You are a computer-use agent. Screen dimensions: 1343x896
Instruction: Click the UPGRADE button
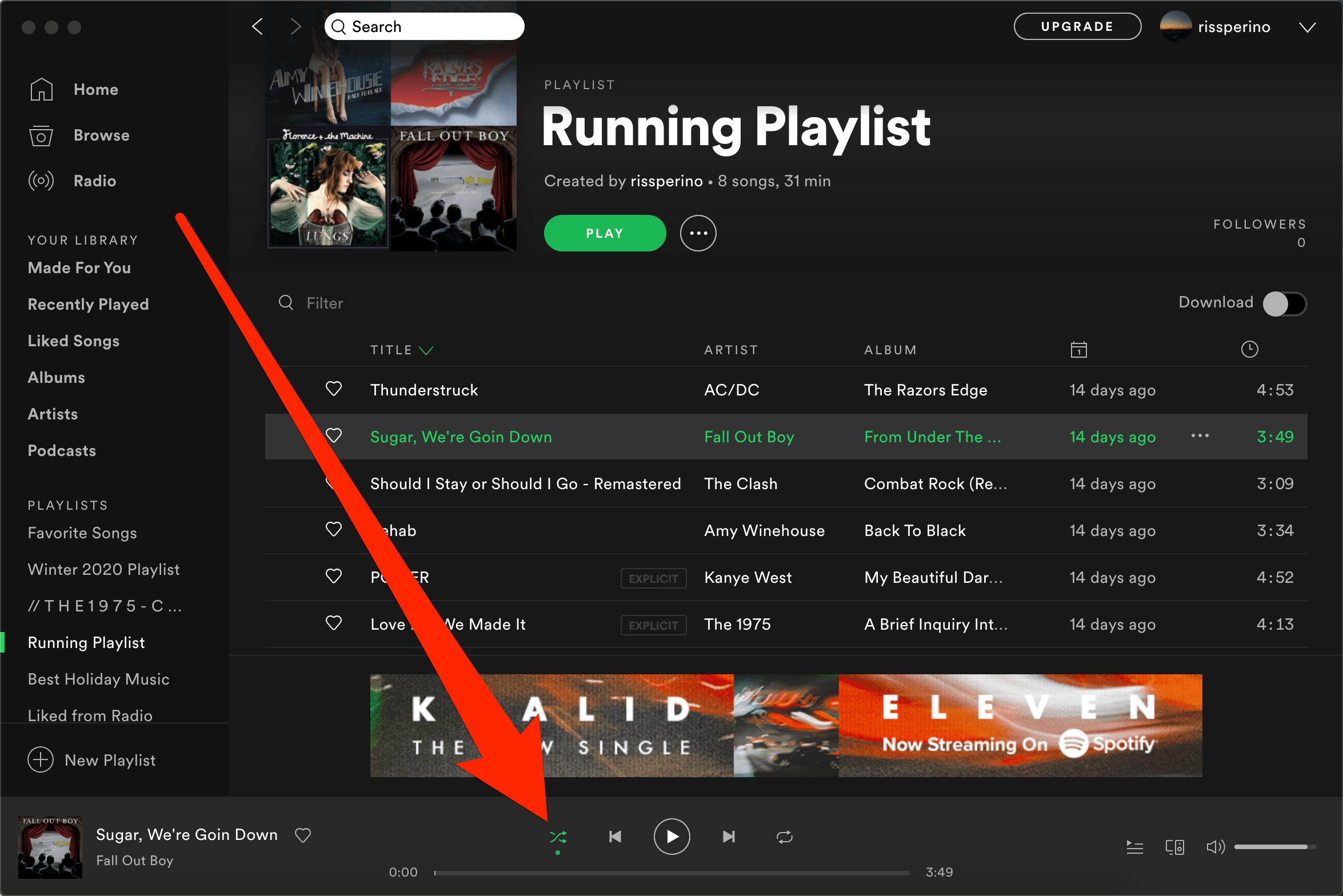click(1077, 26)
